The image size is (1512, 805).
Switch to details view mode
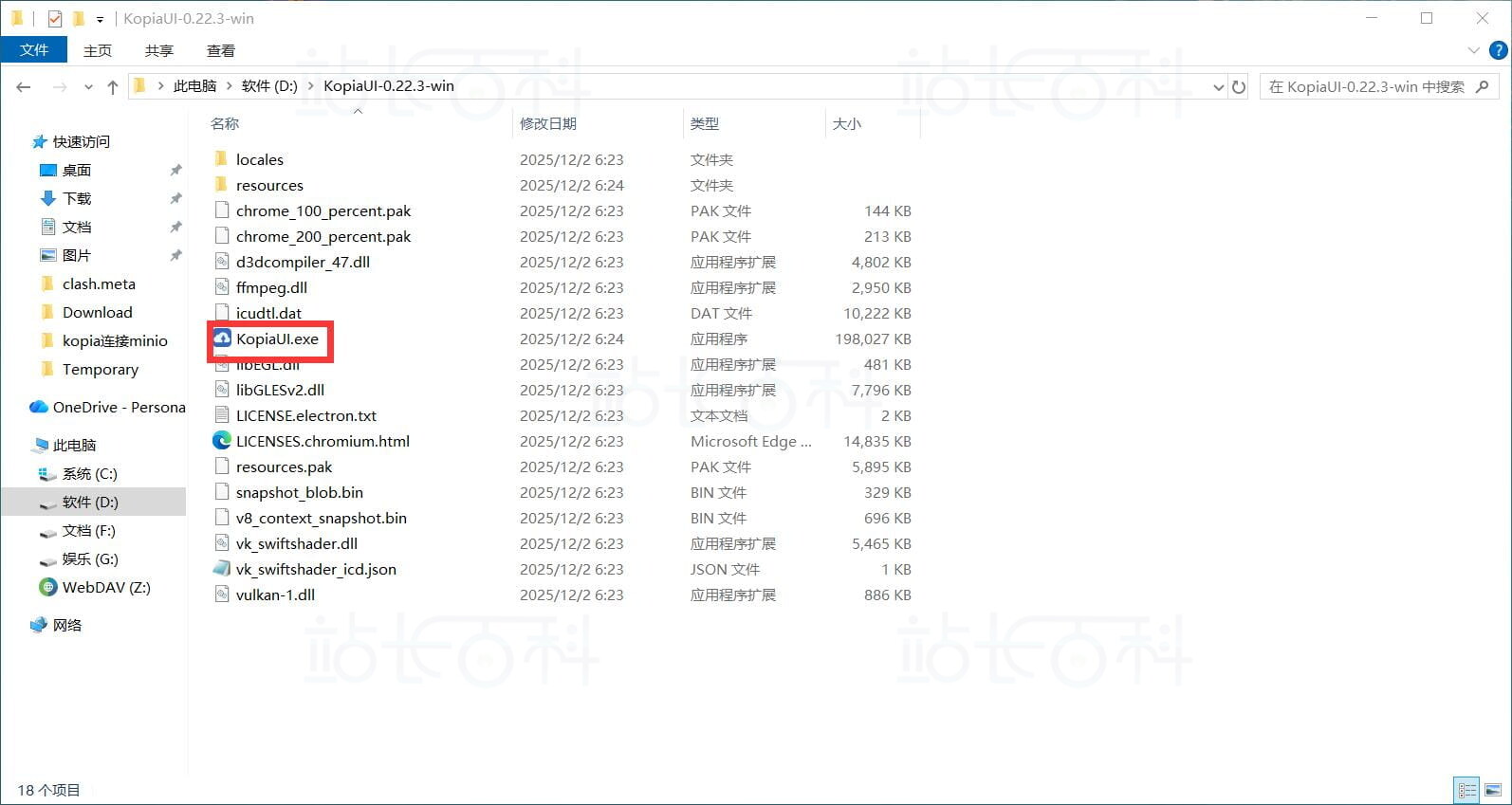1467,790
